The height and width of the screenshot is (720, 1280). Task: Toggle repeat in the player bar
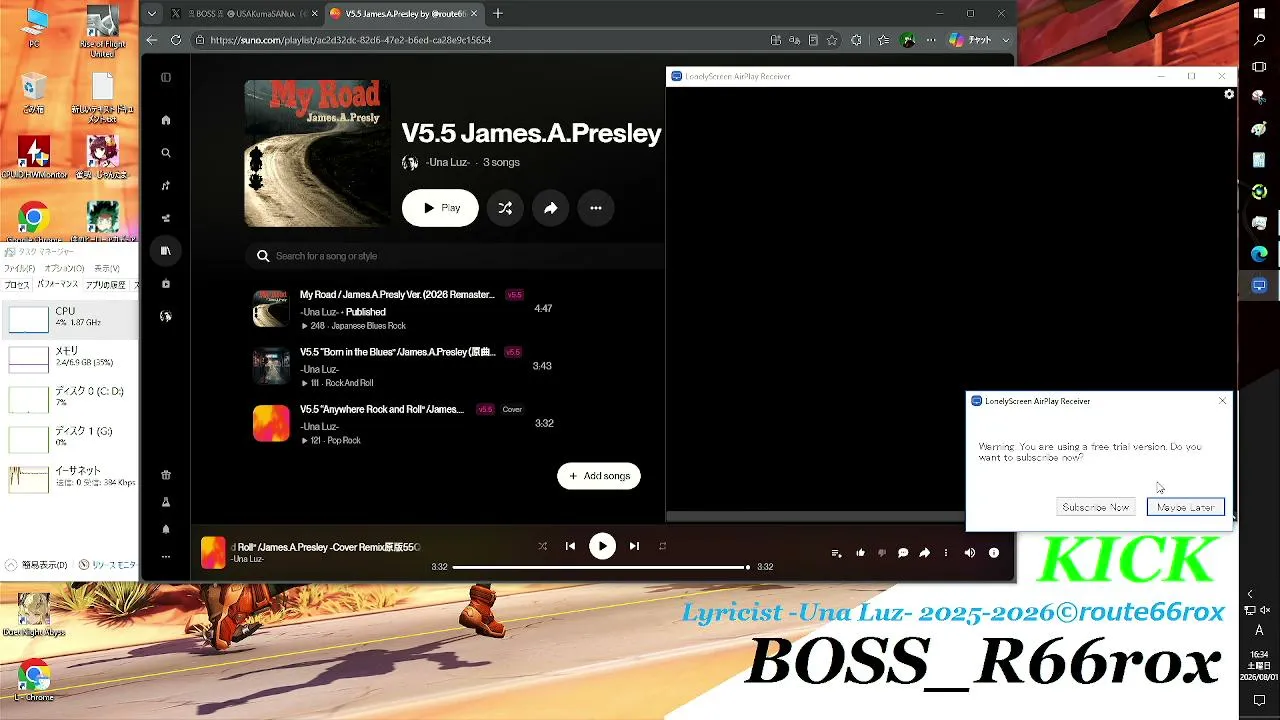pos(662,546)
